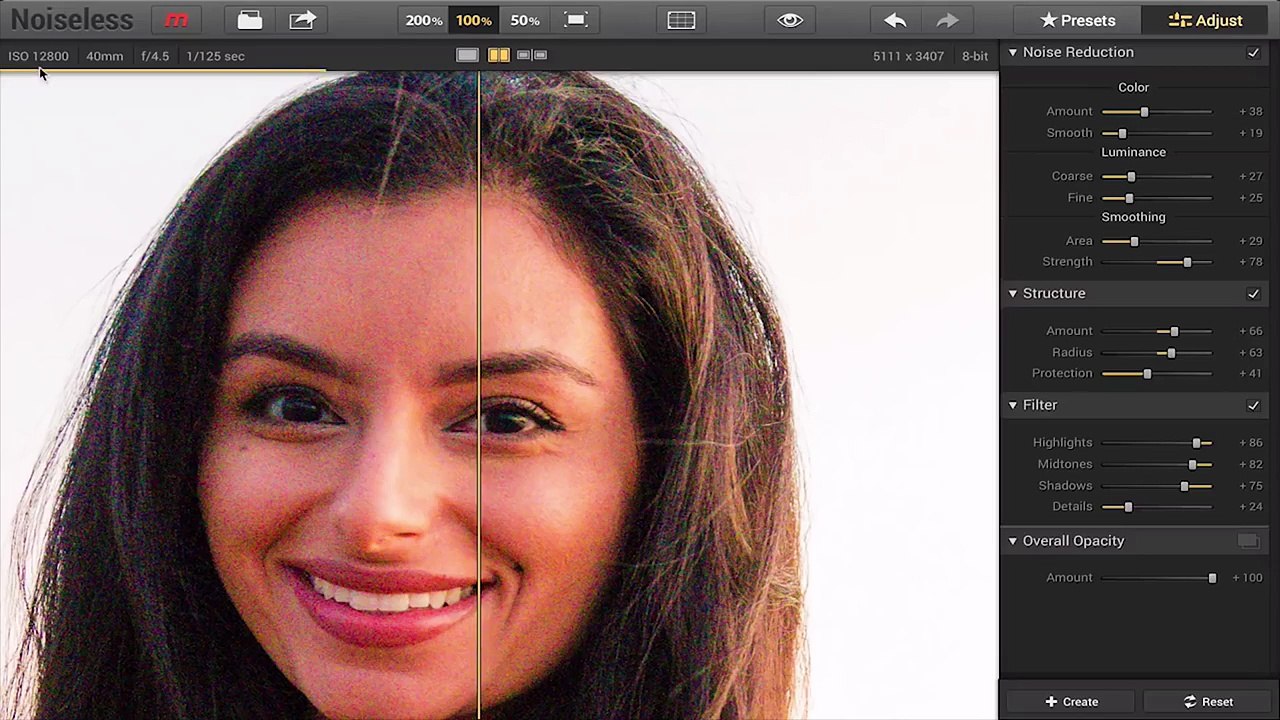
Task: Click the Luminance Coarse slider handle
Action: tap(1131, 177)
